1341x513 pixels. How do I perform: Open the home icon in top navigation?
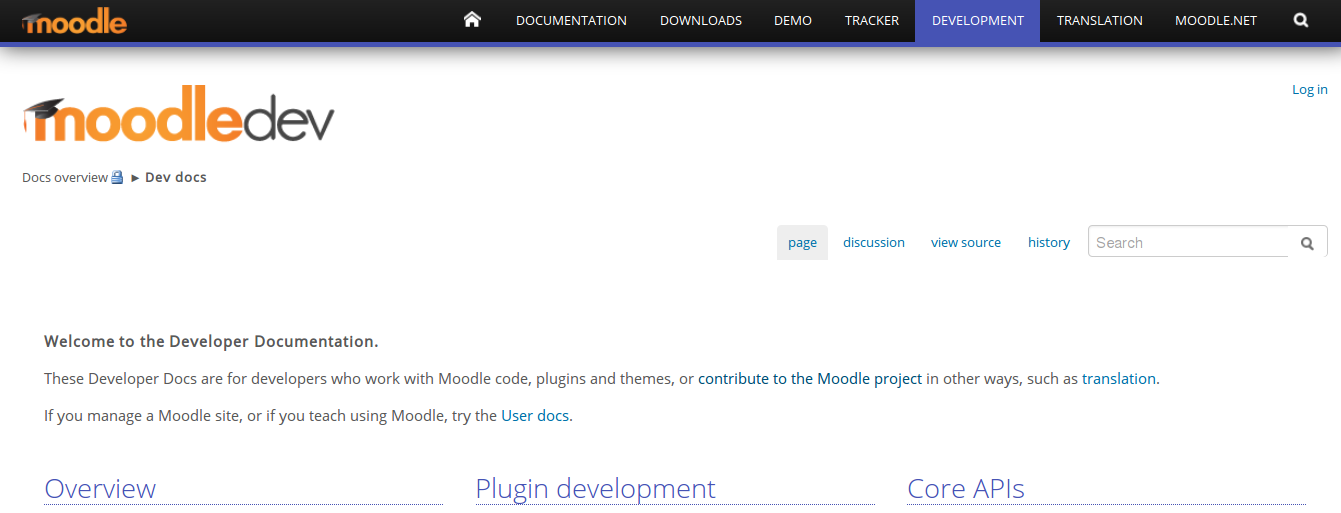pos(472,20)
